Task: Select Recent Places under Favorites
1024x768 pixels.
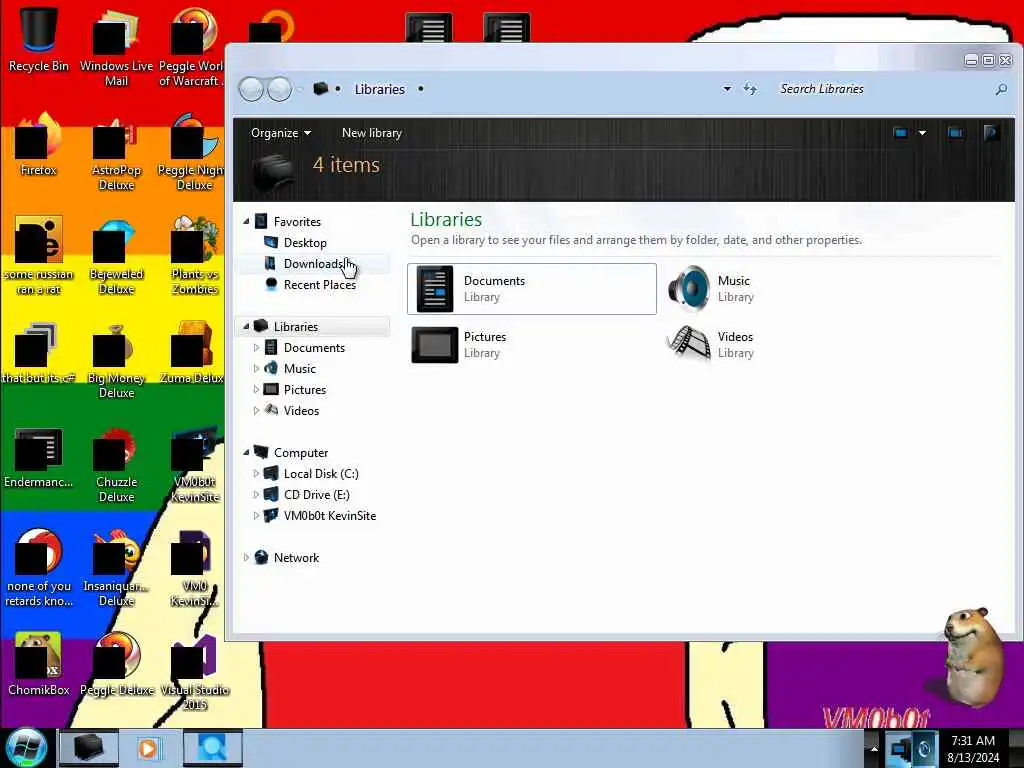Action: pyautogui.click(x=319, y=285)
